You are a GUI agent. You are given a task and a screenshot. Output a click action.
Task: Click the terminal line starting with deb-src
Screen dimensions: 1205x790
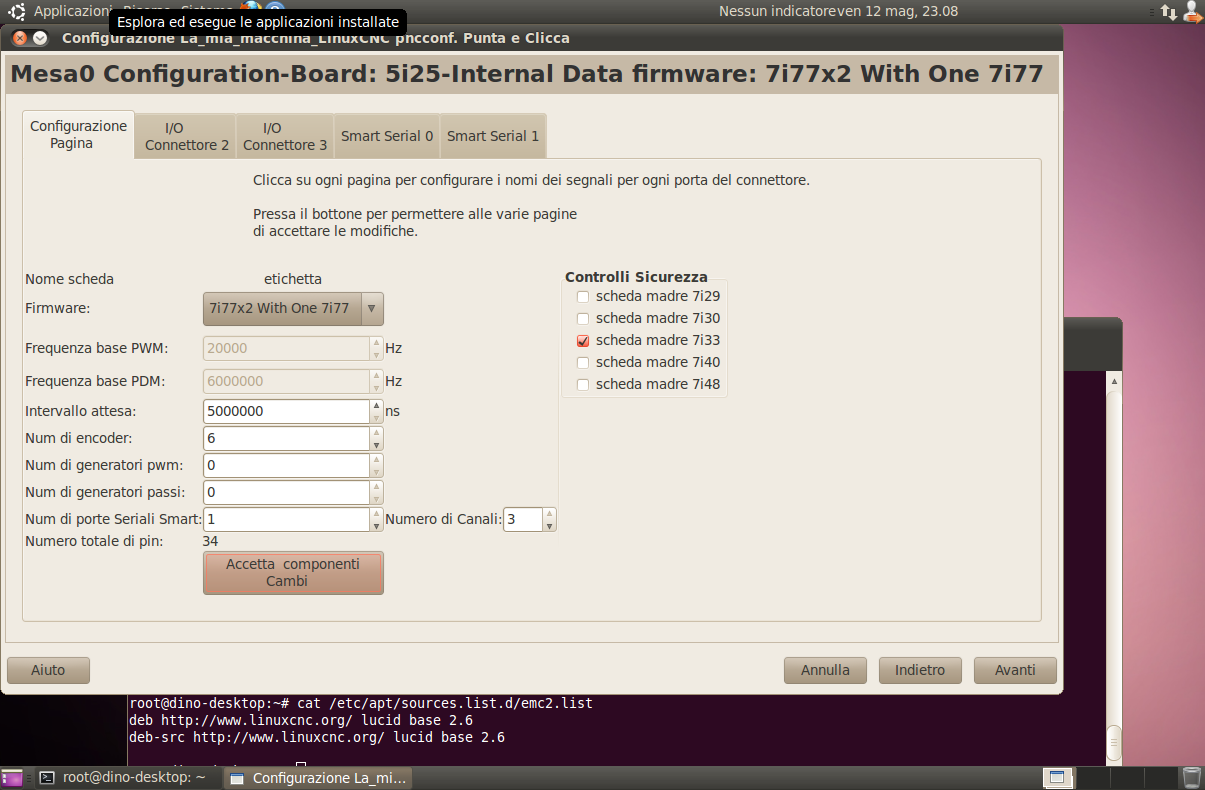tap(317, 737)
